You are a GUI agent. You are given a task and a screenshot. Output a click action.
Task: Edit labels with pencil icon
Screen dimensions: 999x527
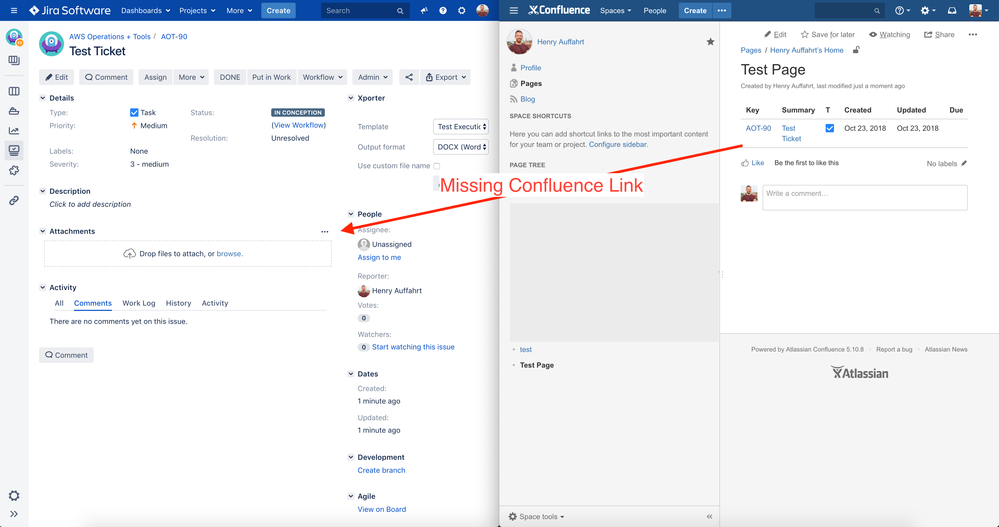(964, 163)
